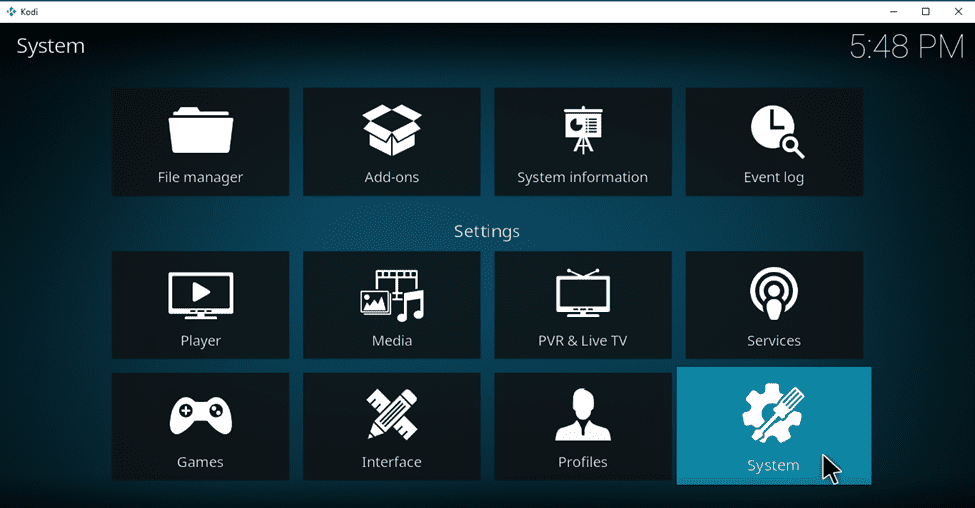The image size is (975, 508).
Task: Open the Event log tile
Action: point(774,142)
